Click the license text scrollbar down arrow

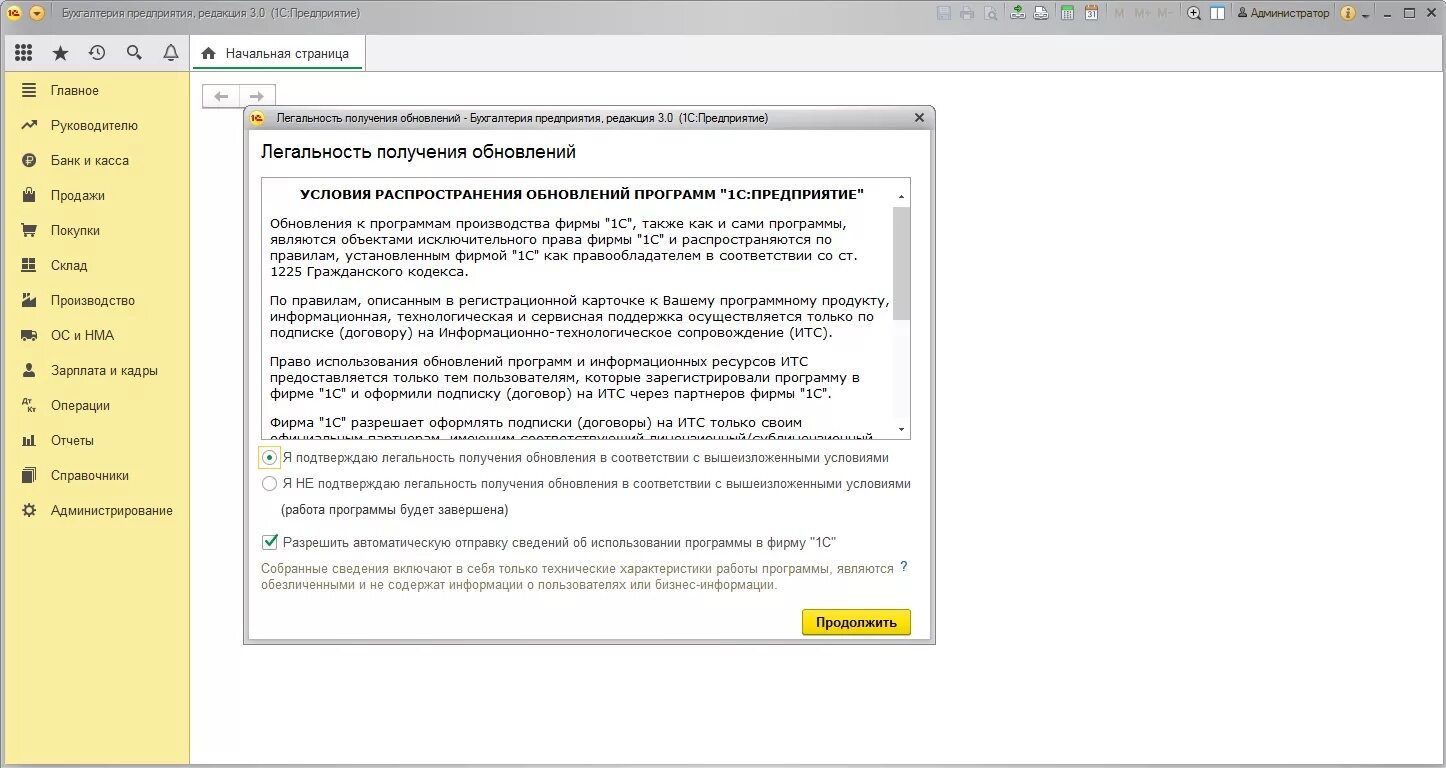(902, 430)
